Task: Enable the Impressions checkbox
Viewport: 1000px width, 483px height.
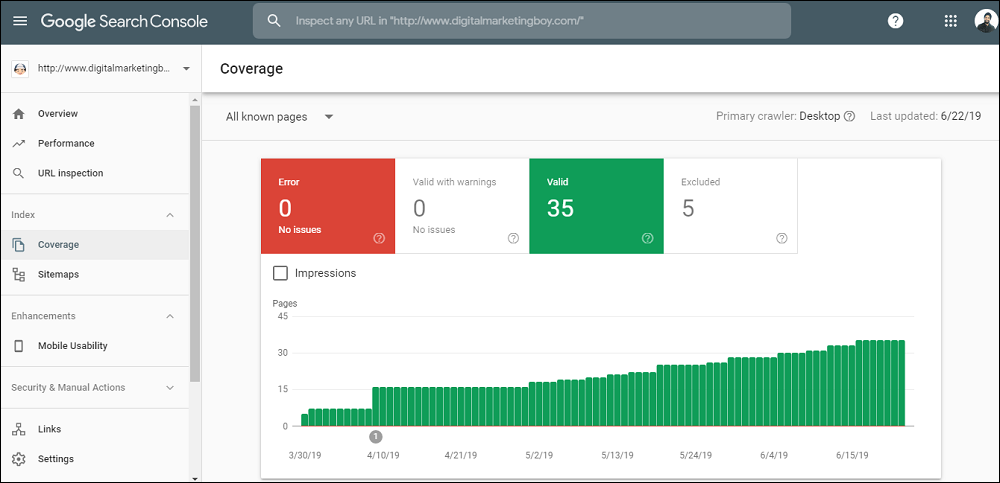Action: click(280, 273)
